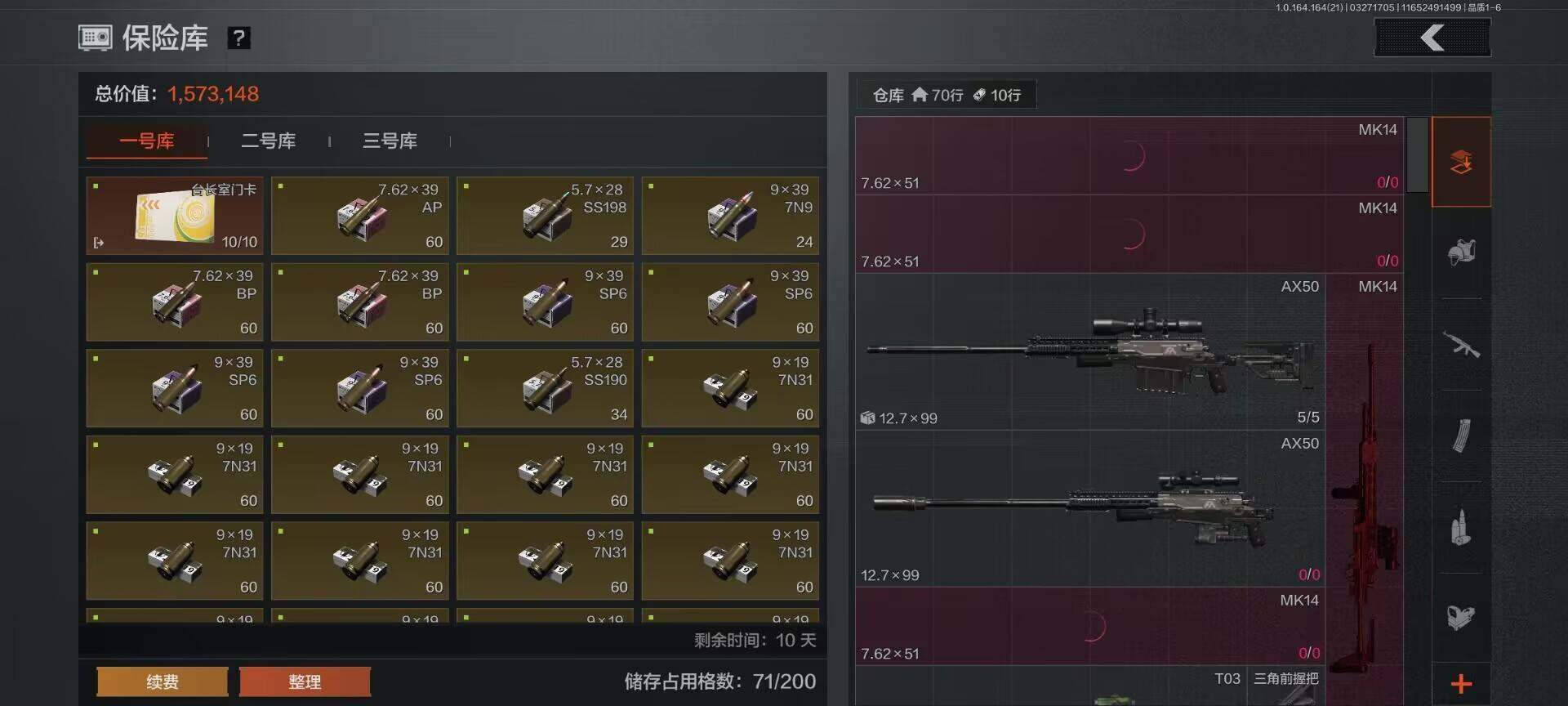
Task: Click the 整理 sort button
Action: (x=305, y=681)
